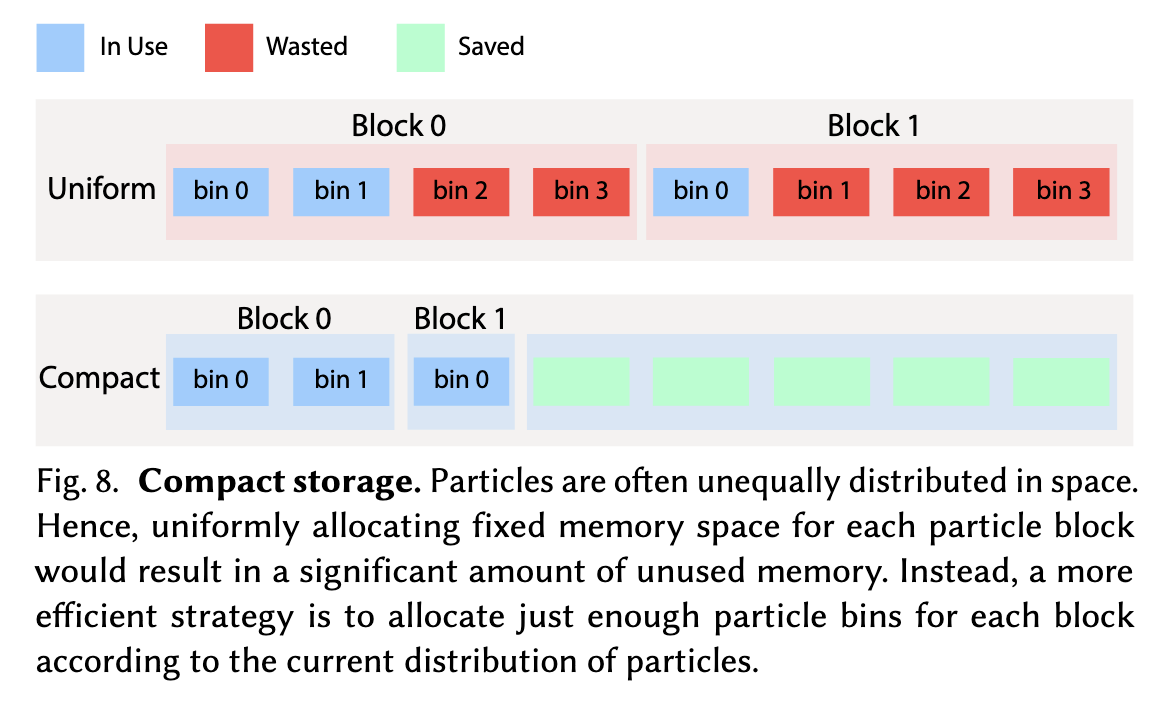This screenshot has width=1164, height=704.
Task: Click the Uniform row label
Action: click(102, 189)
